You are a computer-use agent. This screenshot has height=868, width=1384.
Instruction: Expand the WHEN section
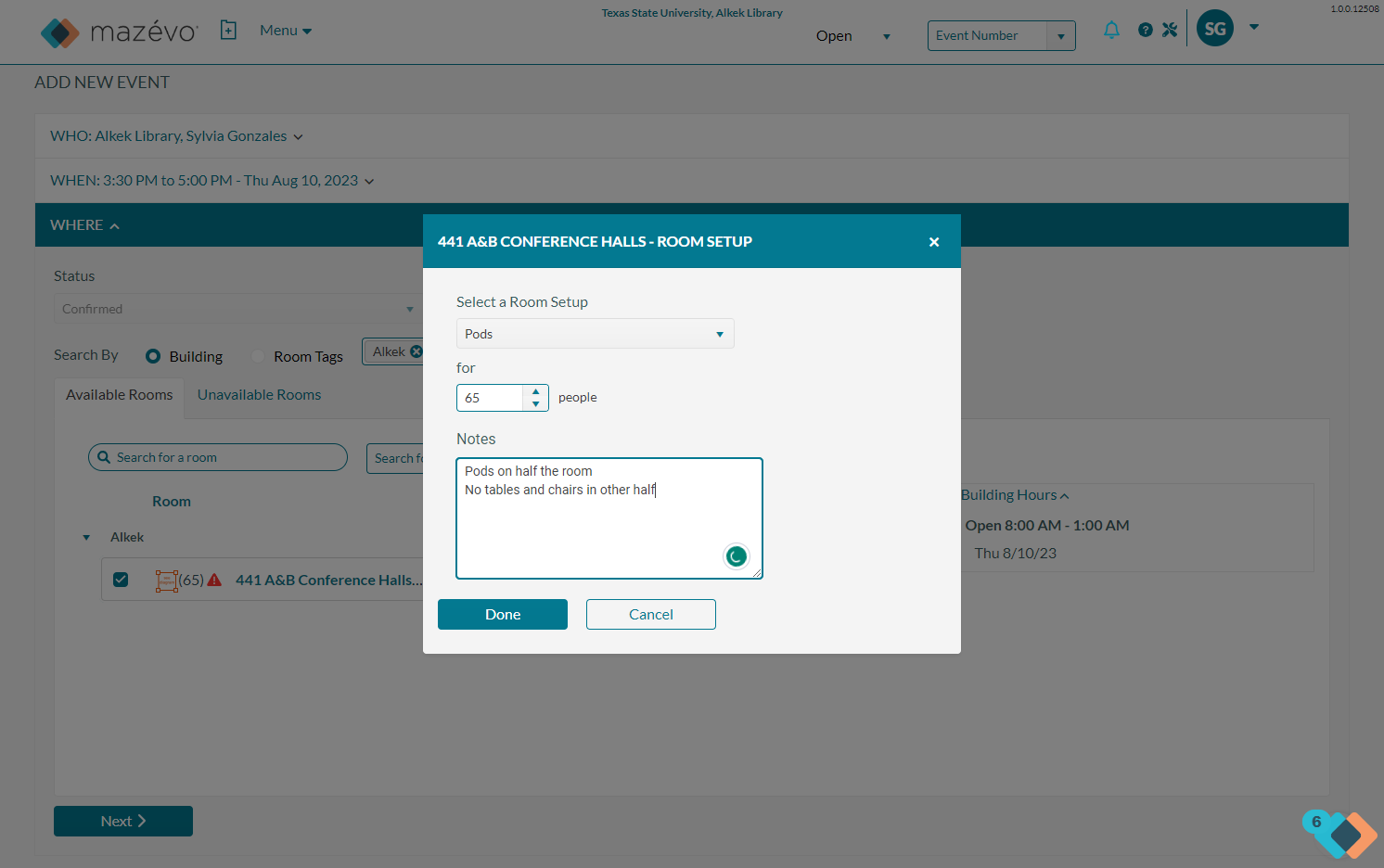[212, 181]
